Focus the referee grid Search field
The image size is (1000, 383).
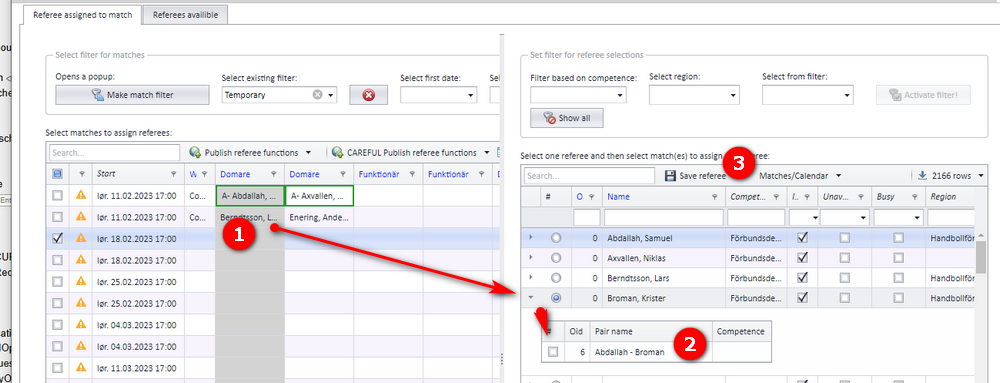(x=589, y=175)
